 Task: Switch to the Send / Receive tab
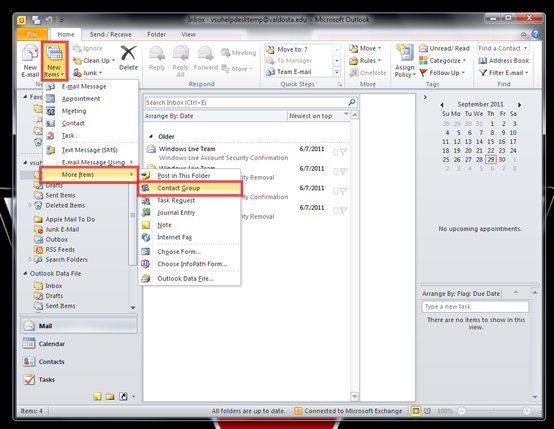pos(111,34)
